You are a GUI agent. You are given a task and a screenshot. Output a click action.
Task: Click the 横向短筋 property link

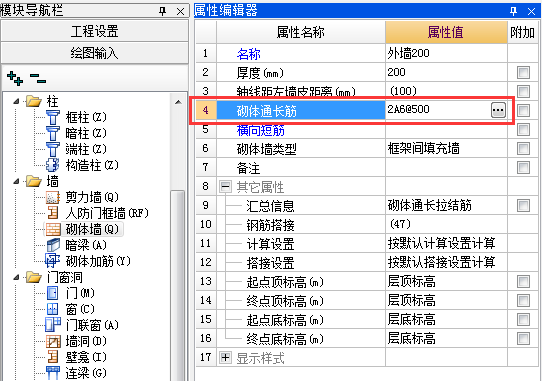coord(260,130)
